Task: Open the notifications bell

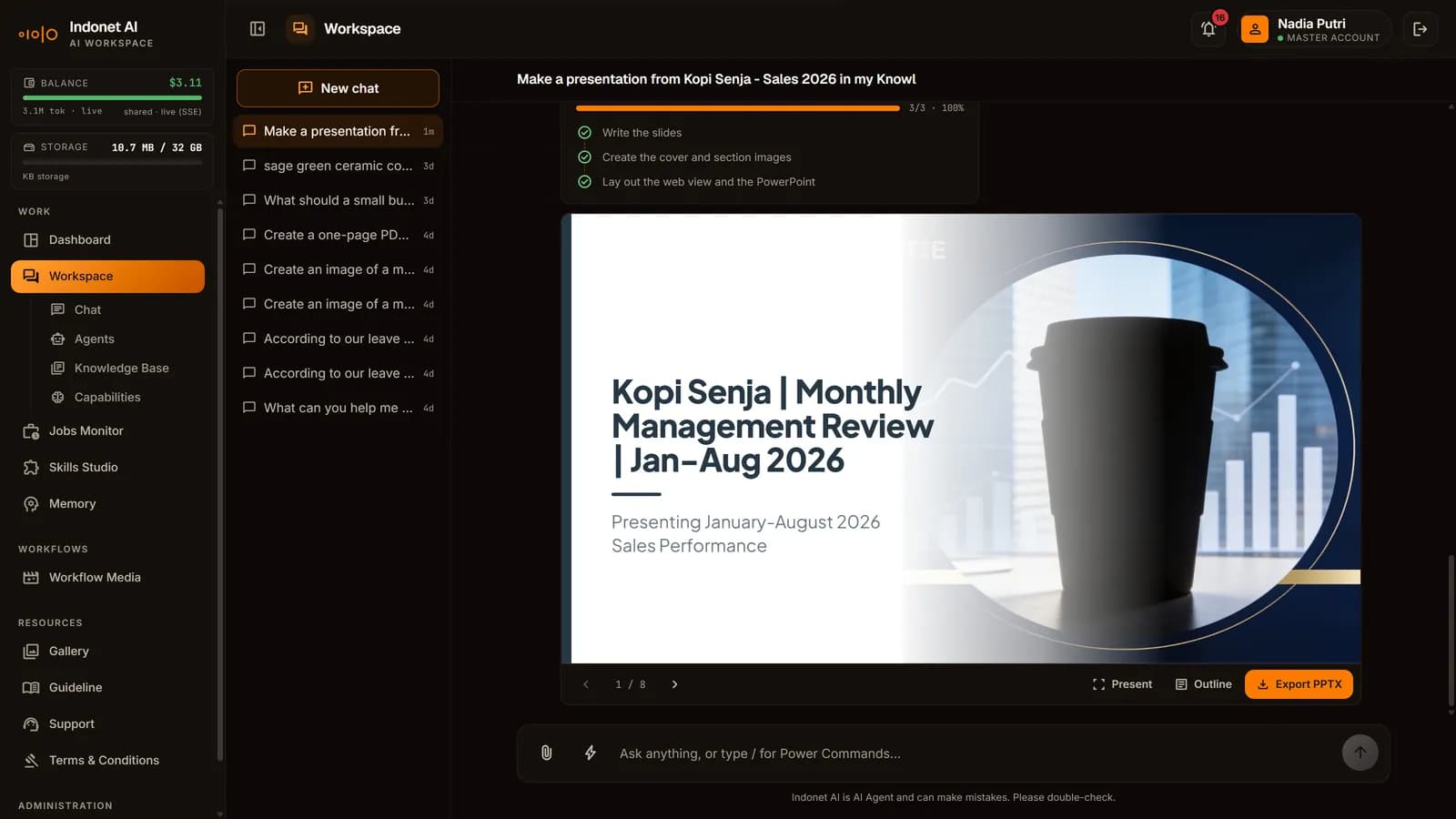Action: tap(1208, 29)
